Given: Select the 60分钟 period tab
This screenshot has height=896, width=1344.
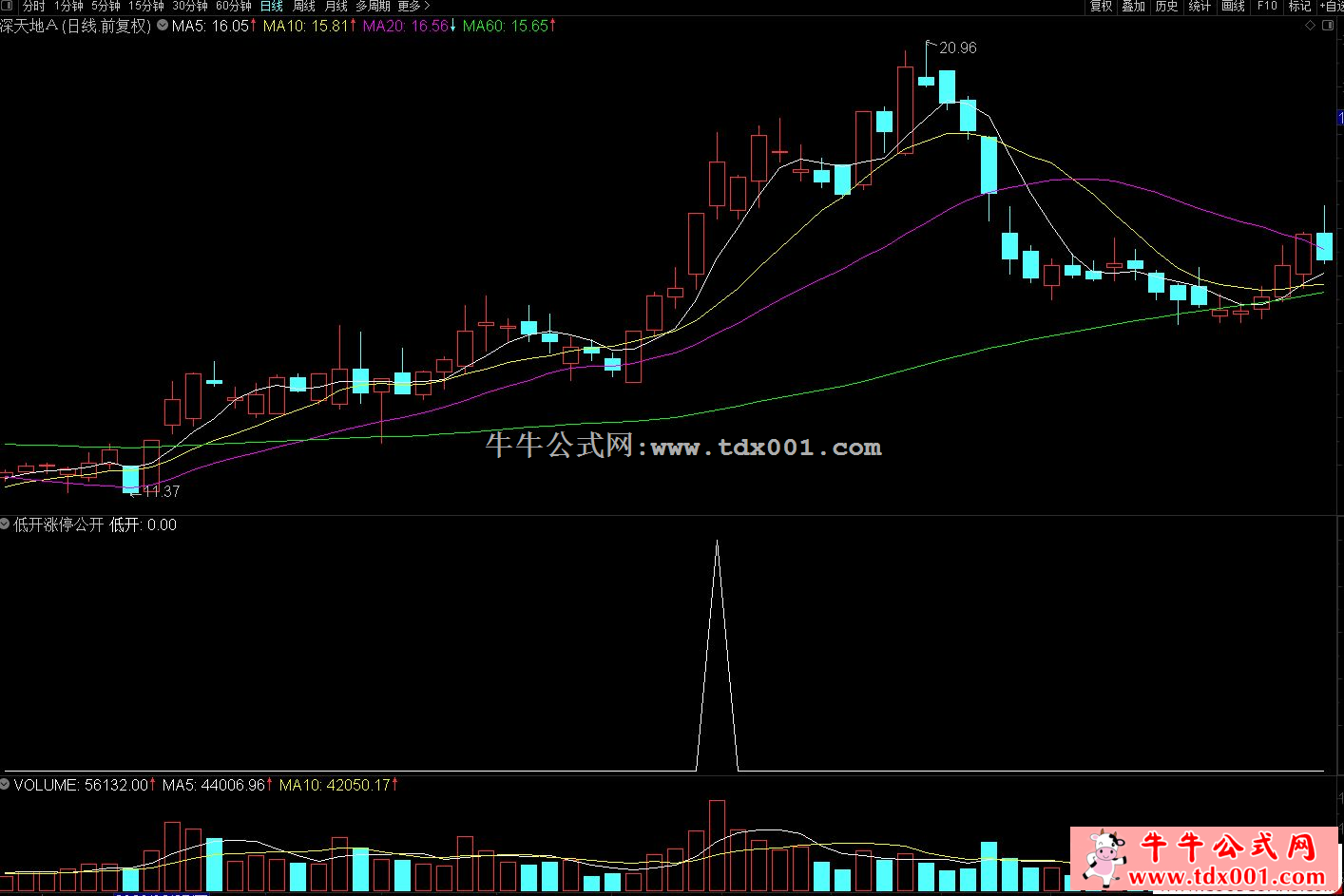Looking at the screenshot, I should 234,6.
